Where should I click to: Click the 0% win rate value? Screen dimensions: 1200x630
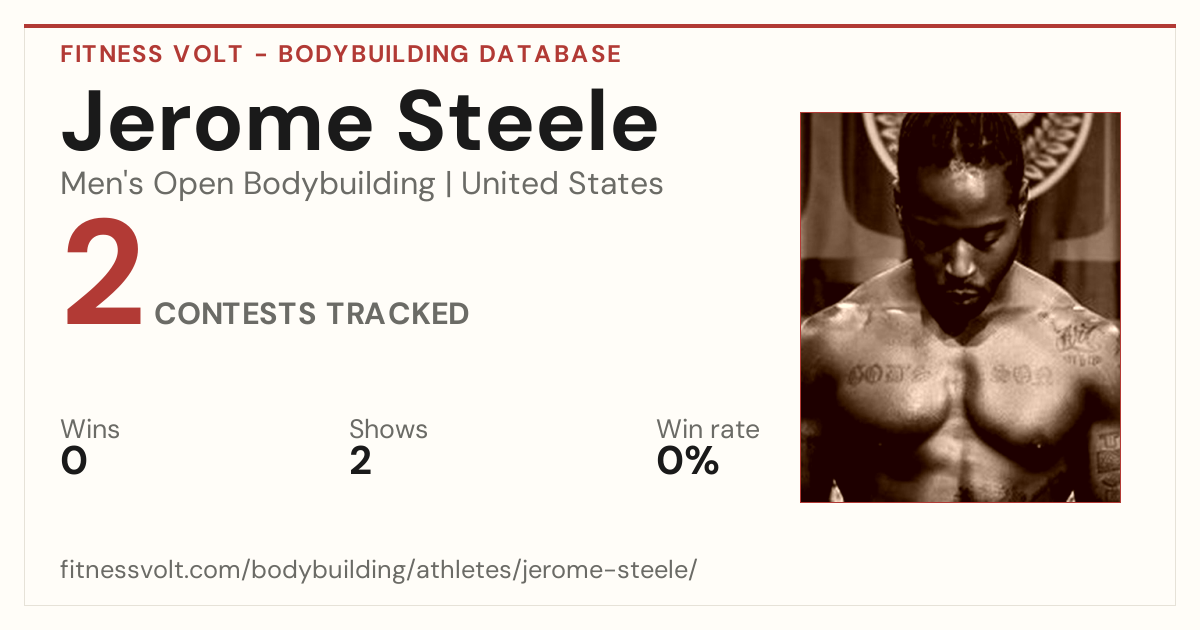(688, 461)
